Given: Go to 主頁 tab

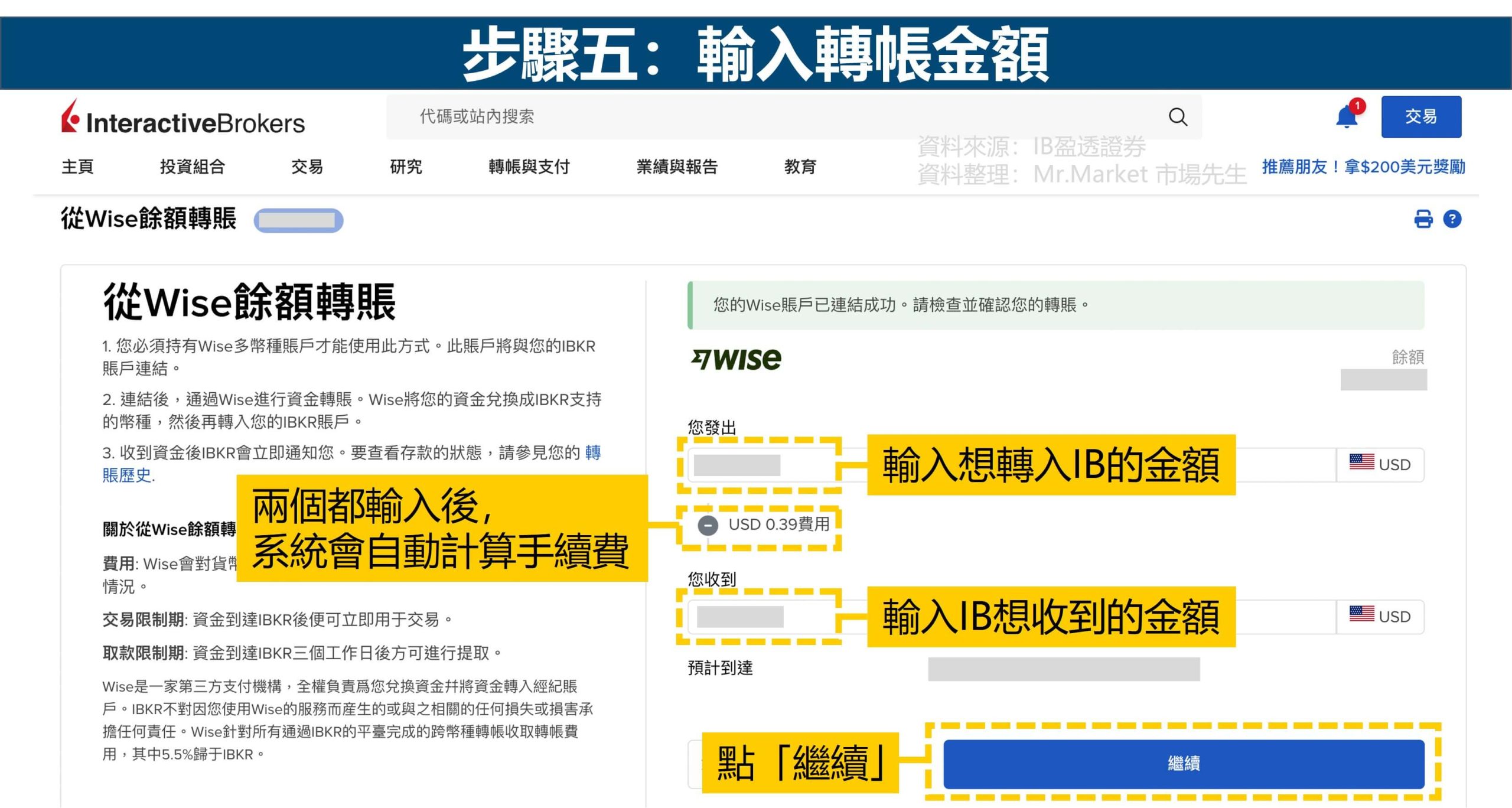Looking at the screenshot, I should tap(77, 167).
